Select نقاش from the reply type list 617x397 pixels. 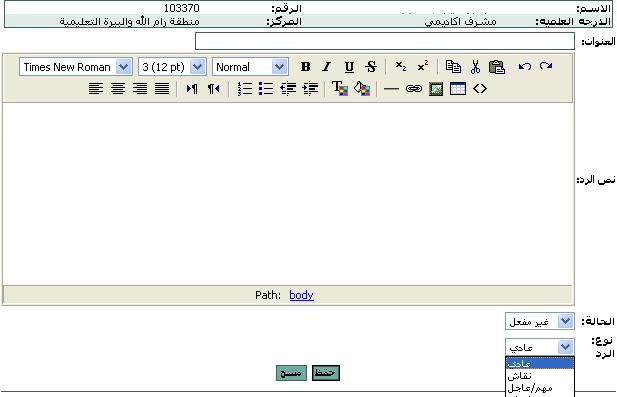(x=539, y=376)
